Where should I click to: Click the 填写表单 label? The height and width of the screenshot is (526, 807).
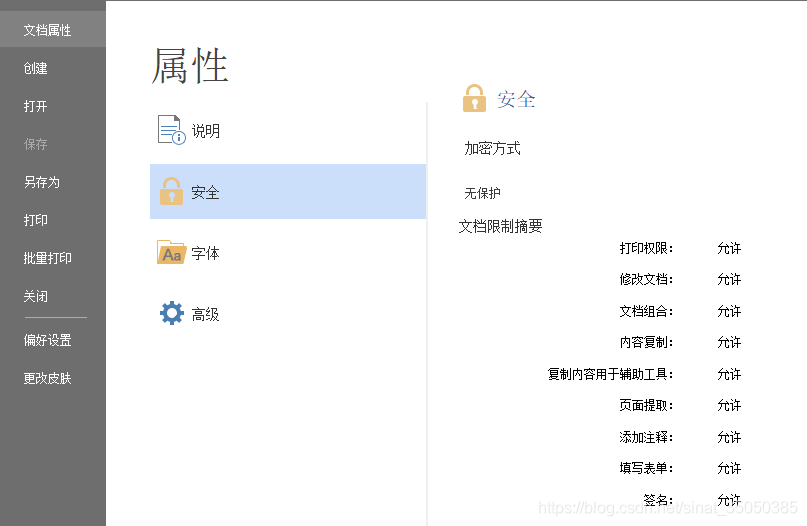pyautogui.click(x=646, y=468)
